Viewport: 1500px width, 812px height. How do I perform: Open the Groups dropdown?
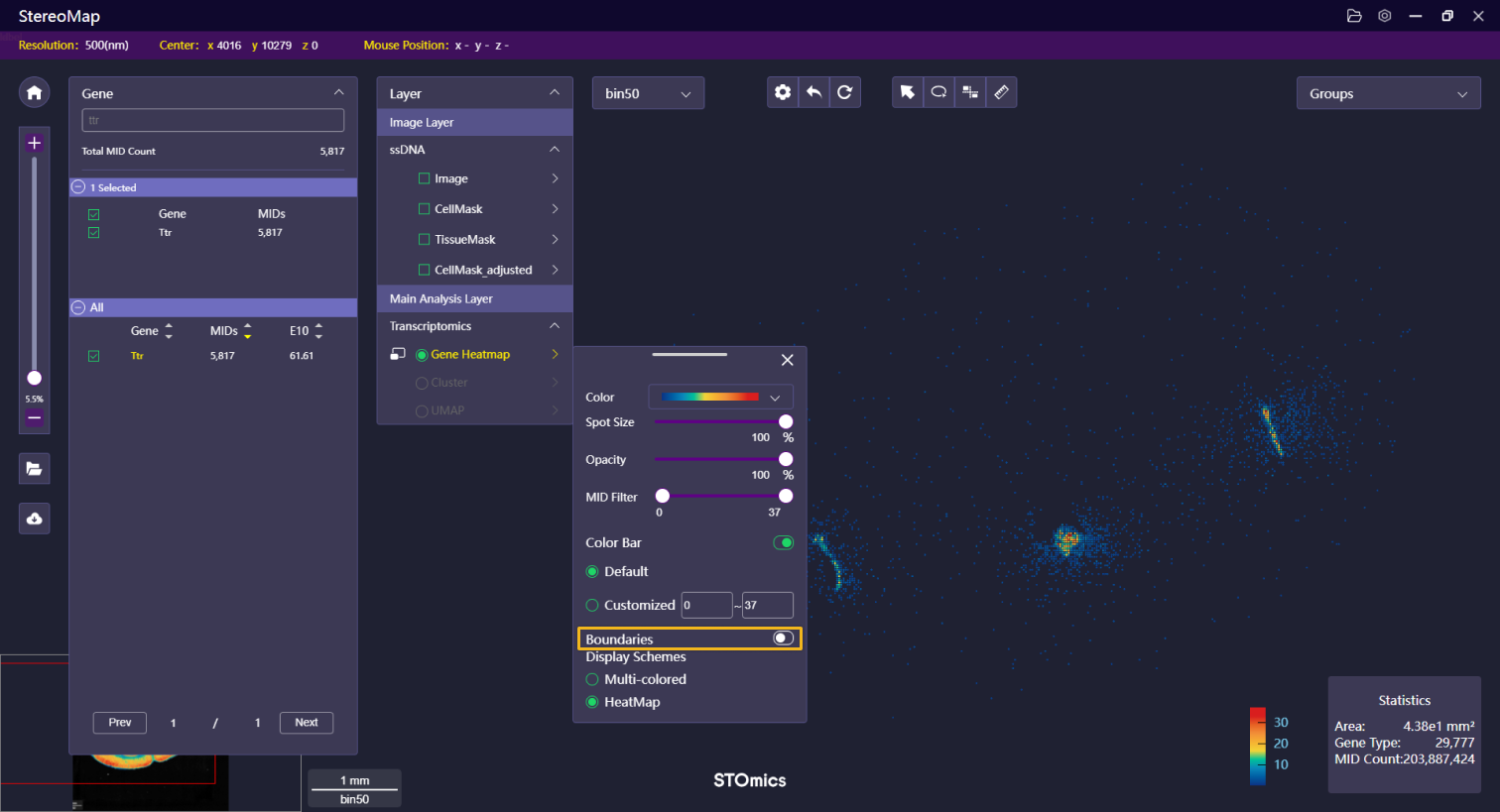click(x=1388, y=93)
